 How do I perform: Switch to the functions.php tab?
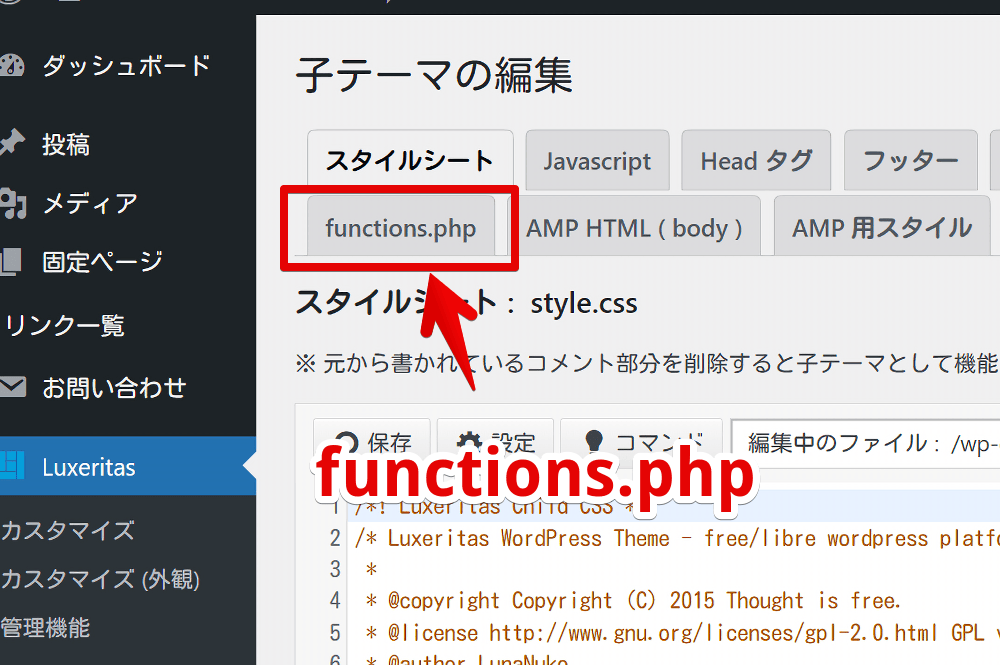(x=401, y=226)
